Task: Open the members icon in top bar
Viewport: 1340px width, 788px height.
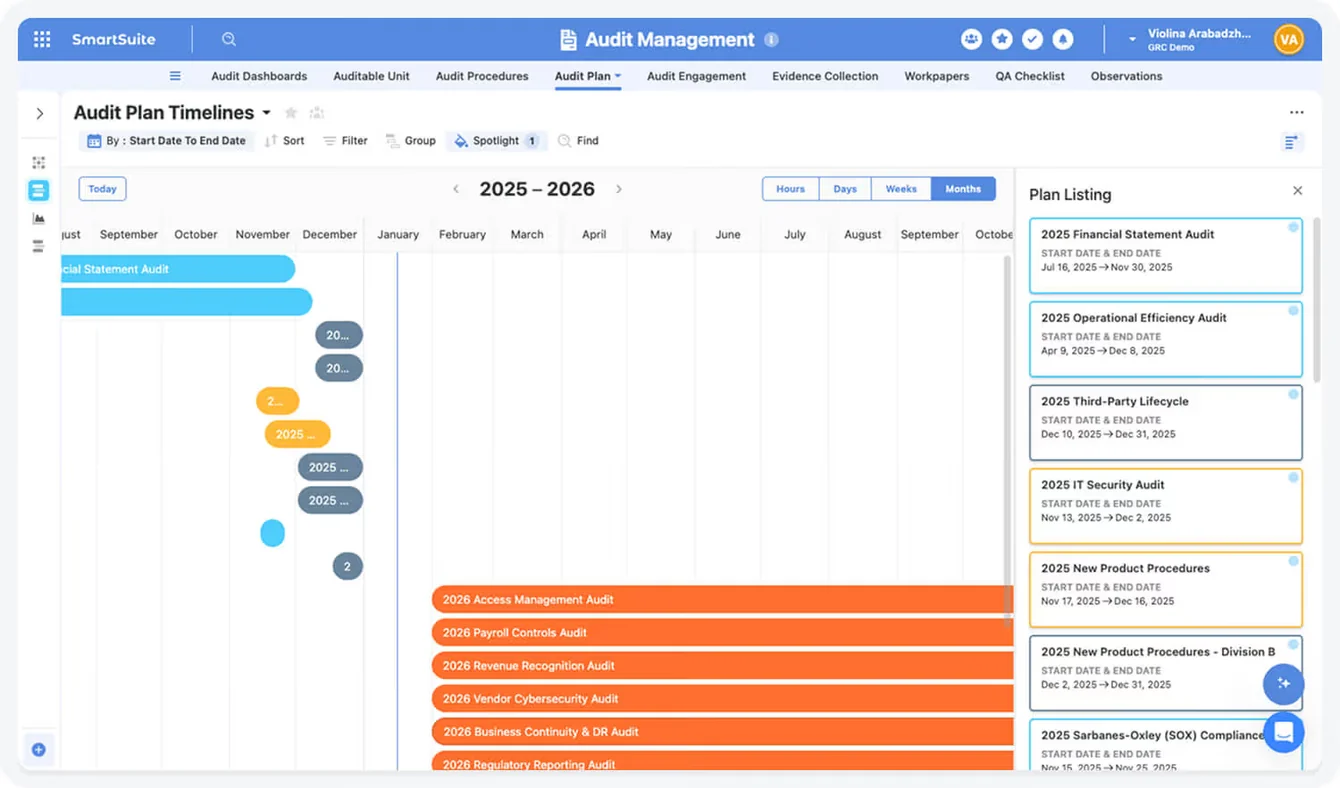Action: point(971,39)
